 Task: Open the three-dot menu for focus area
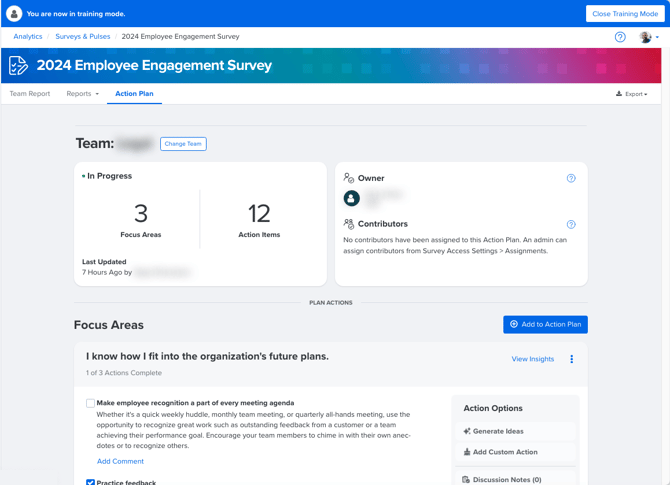[572, 359]
